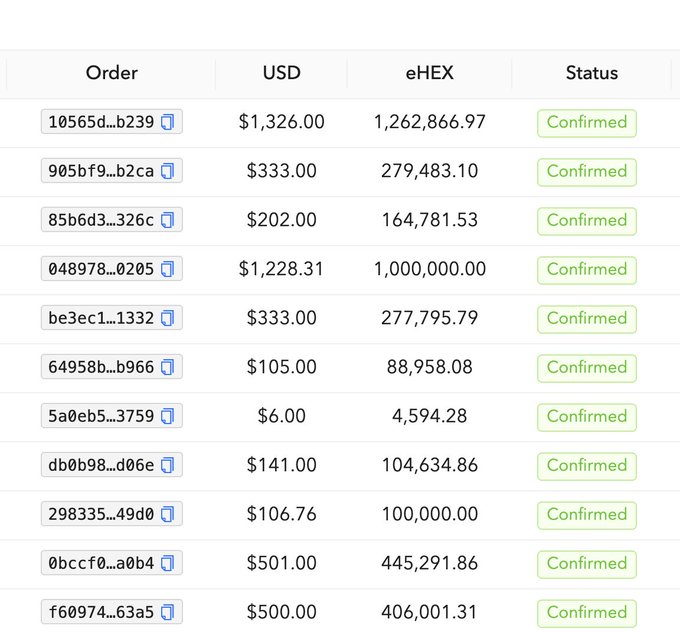The height and width of the screenshot is (632, 680).
Task: Copy order ID 64958b…b966
Action: 167,367
